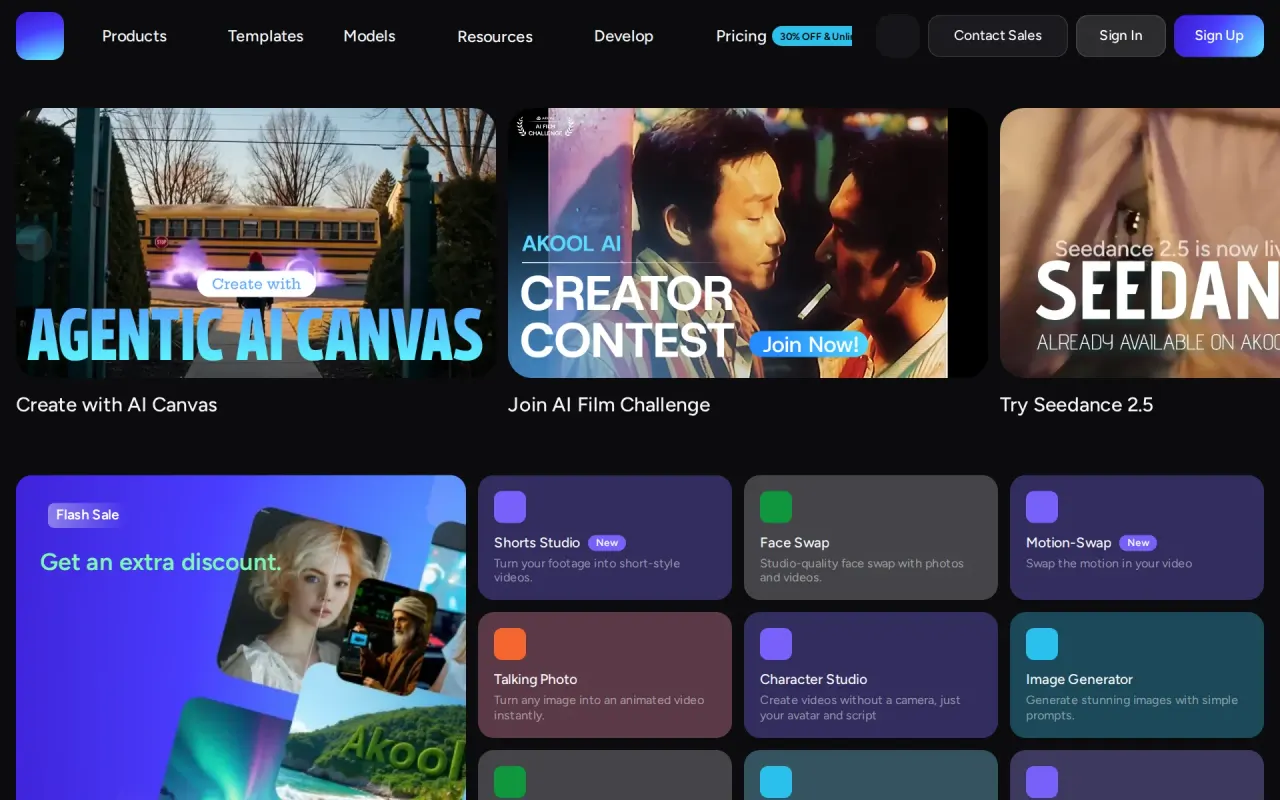1280x800 pixels.
Task: Open the Character Studio icon
Action: [776, 644]
